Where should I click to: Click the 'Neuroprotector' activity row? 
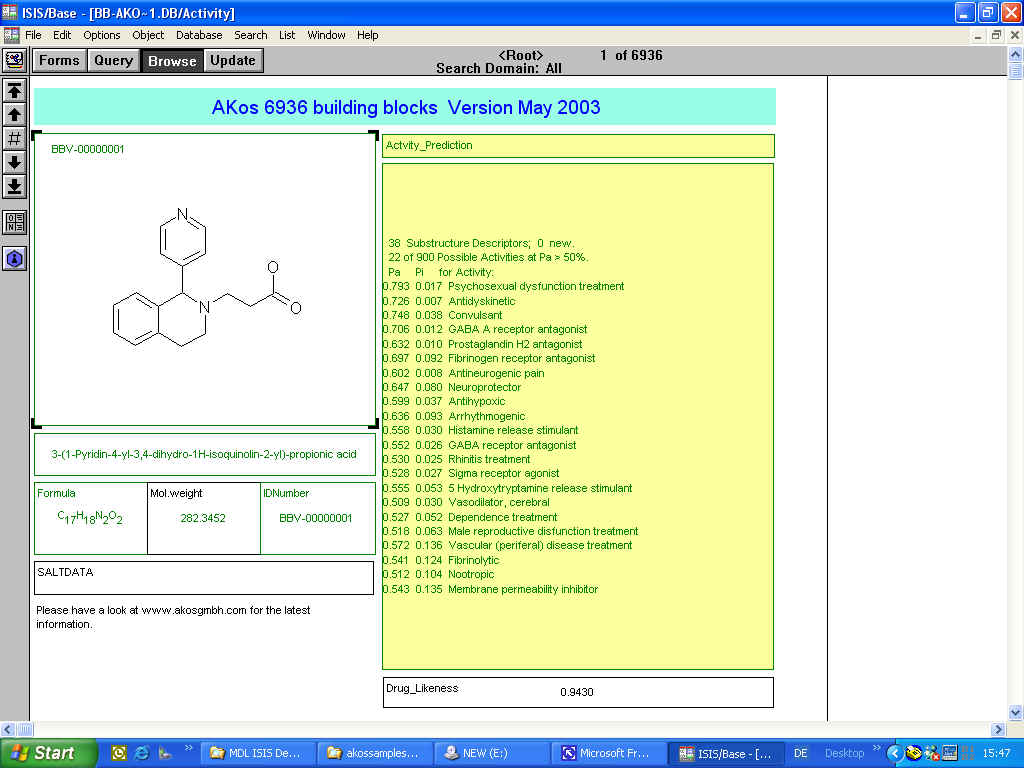click(452, 387)
